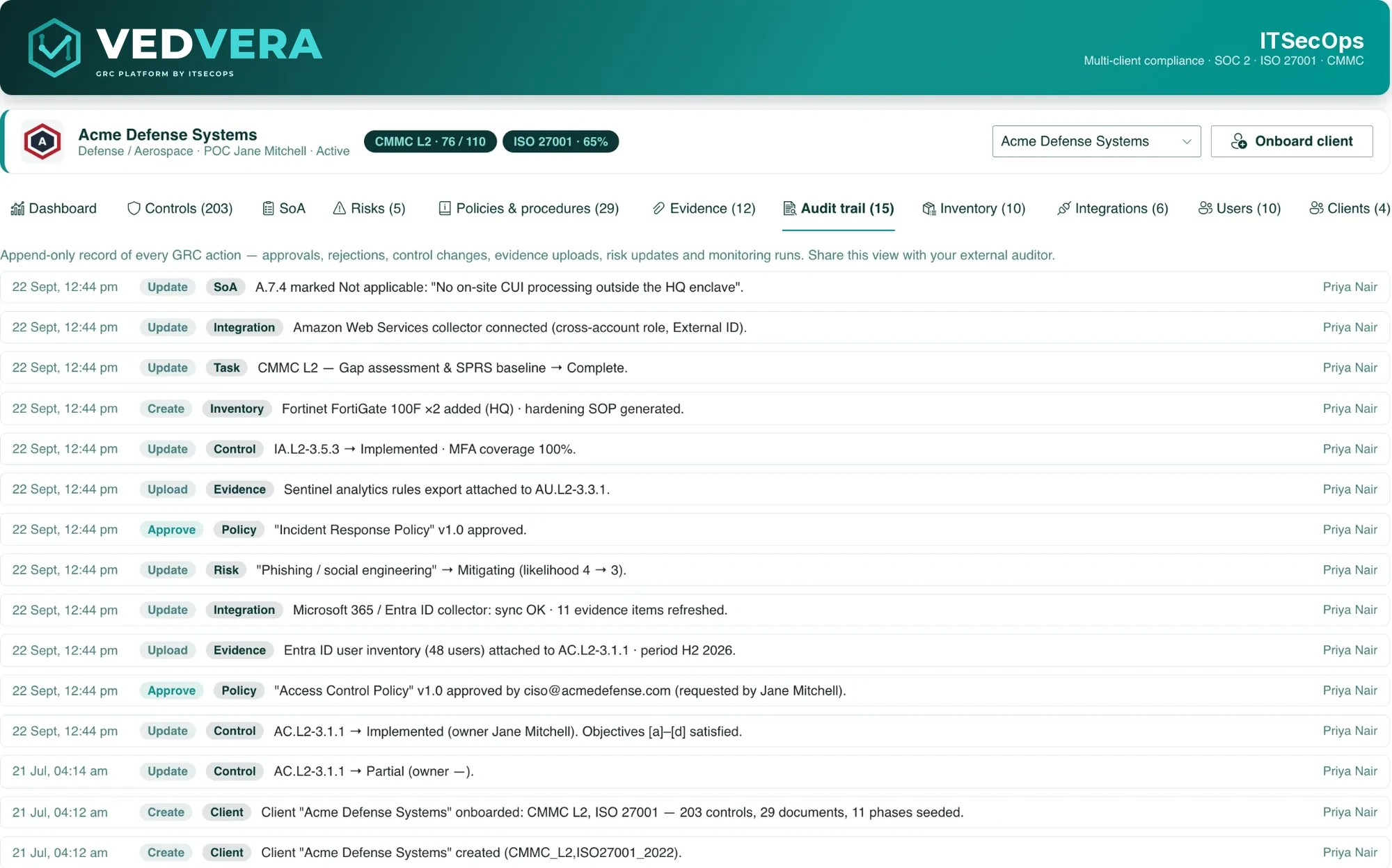Click Priya Nair in the A.7.4 row

[x=1350, y=287]
